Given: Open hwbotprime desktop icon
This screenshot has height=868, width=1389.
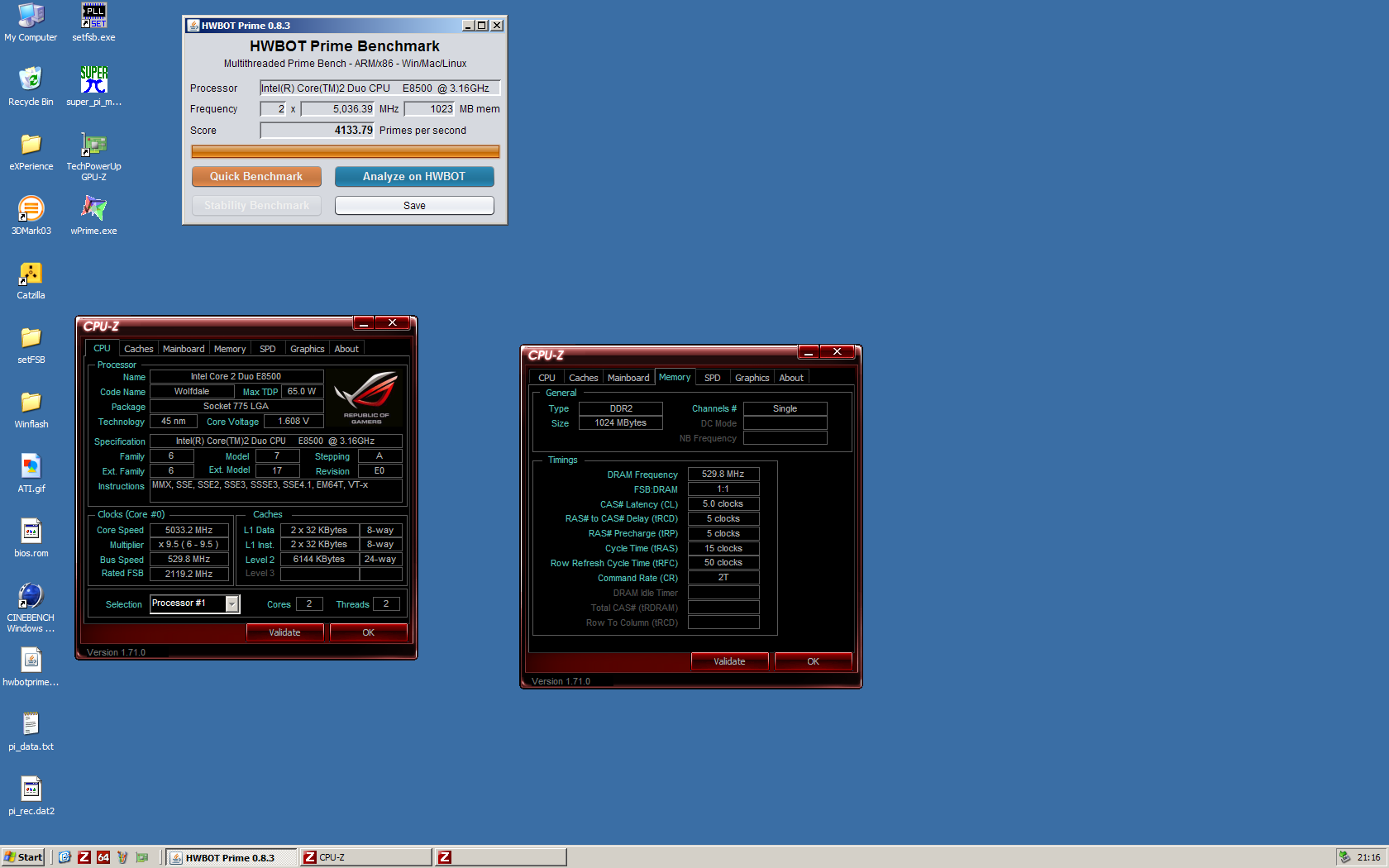Looking at the screenshot, I should click(31, 667).
